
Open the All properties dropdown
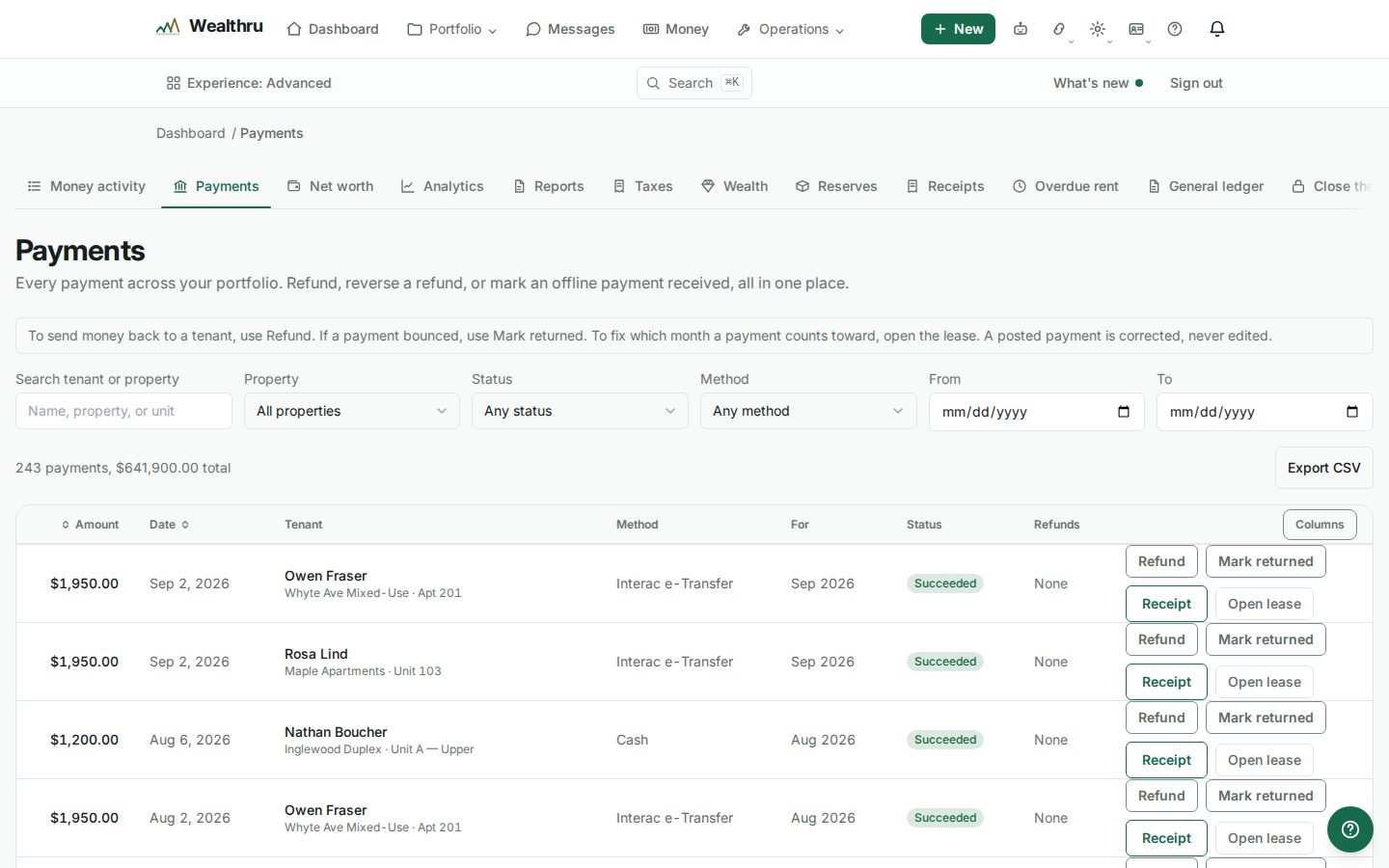coord(352,411)
